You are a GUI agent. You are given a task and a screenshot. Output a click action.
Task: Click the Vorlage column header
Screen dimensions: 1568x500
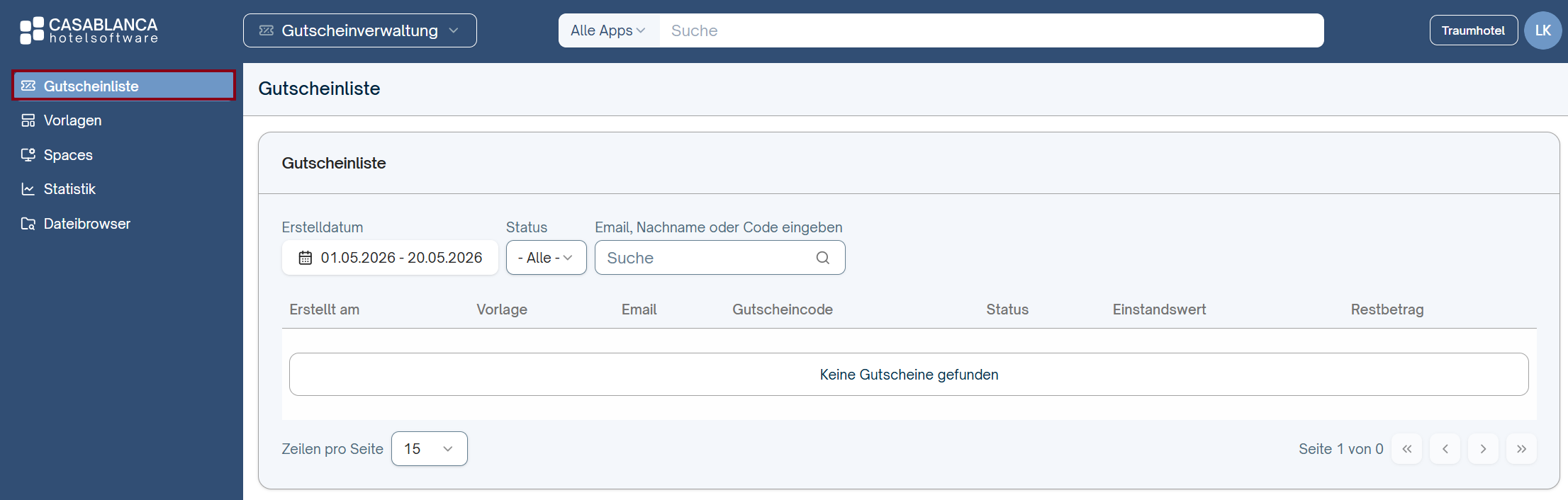pyautogui.click(x=502, y=309)
